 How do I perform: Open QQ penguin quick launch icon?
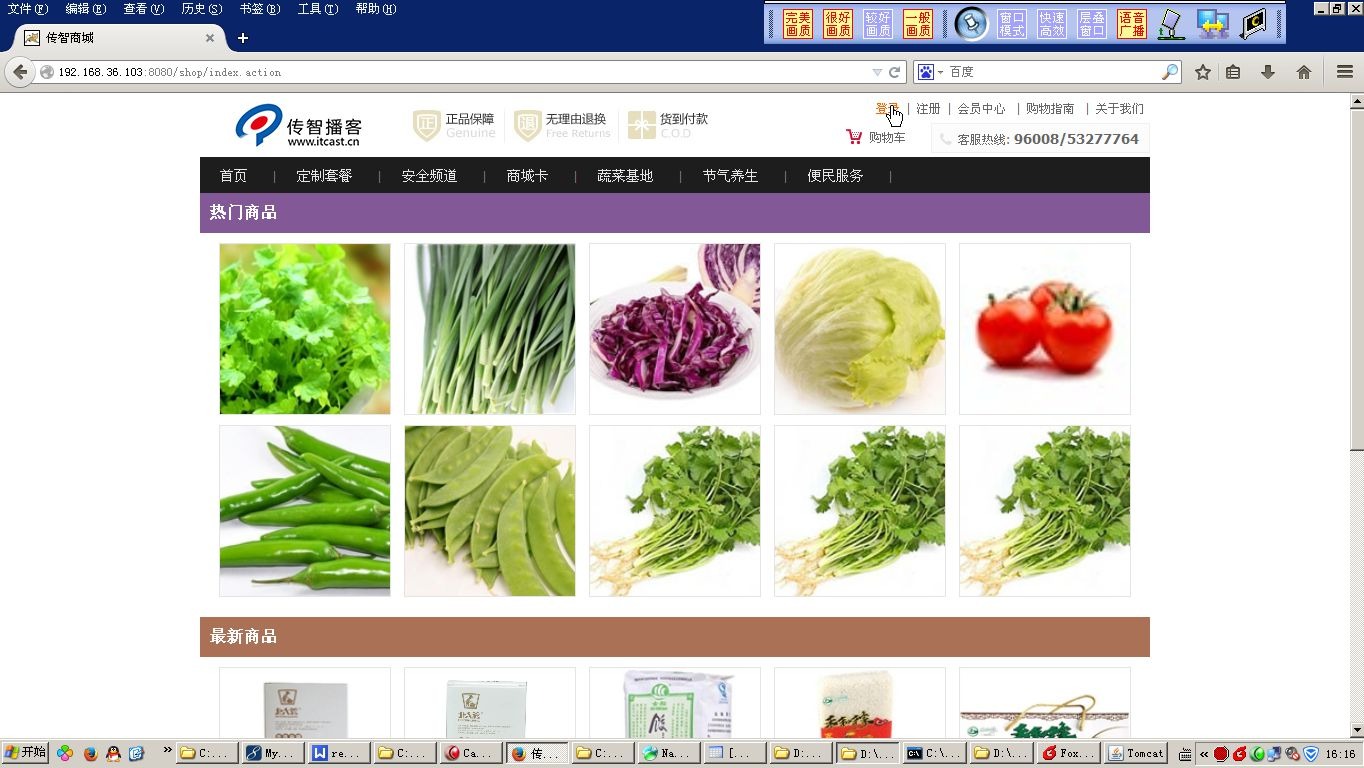(113, 753)
